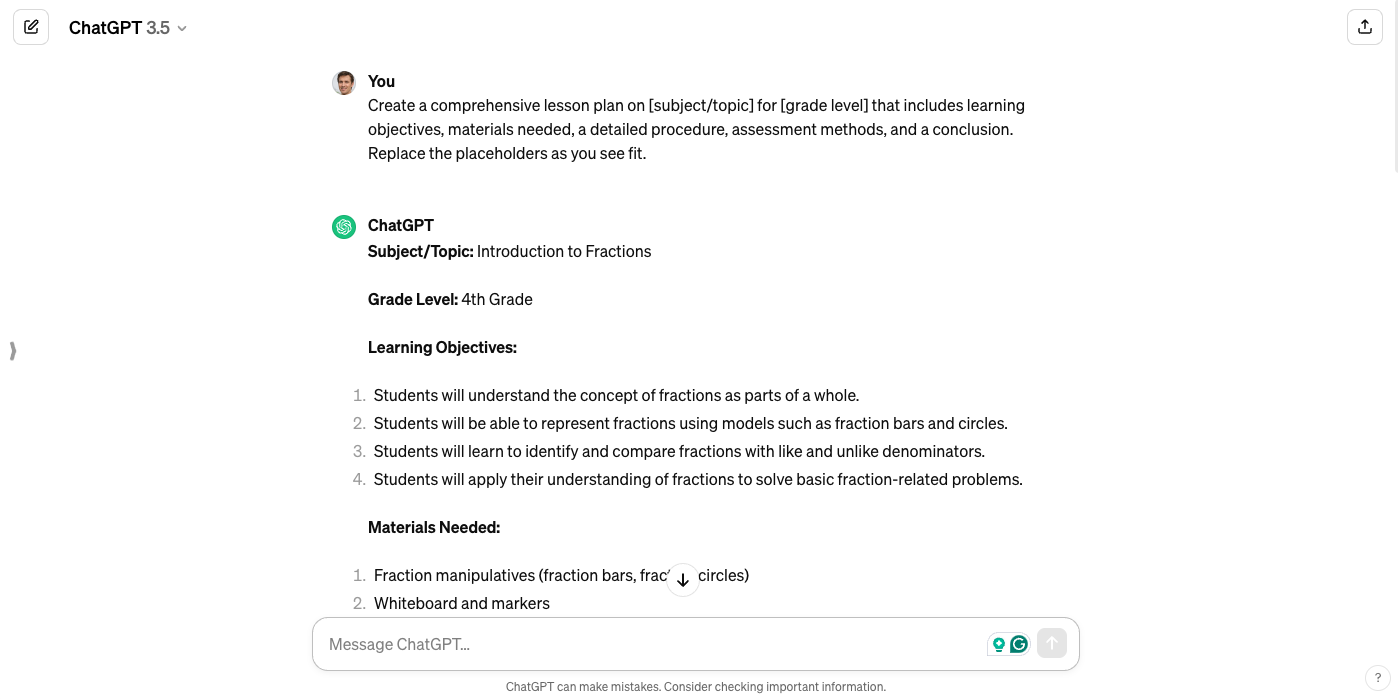Click the lightbulb assistant icon in the input

click(x=999, y=645)
